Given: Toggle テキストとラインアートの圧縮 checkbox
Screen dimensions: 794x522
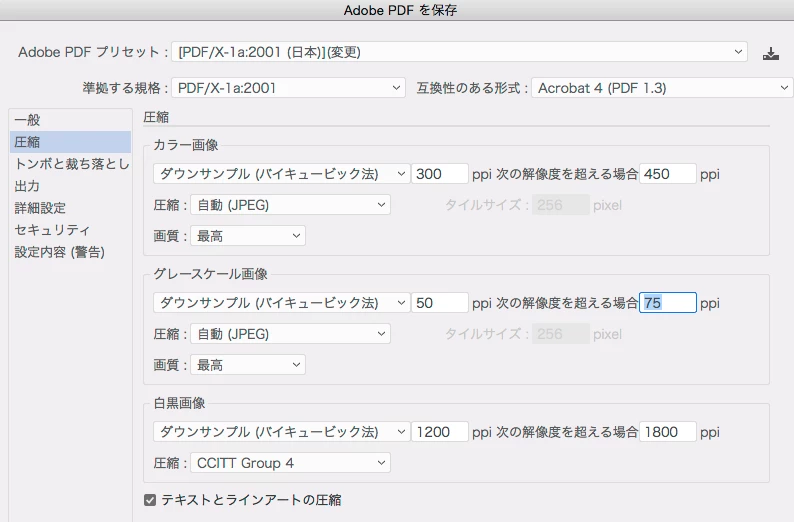Looking at the screenshot, I should pyautogui.click(x=150, y=500).
